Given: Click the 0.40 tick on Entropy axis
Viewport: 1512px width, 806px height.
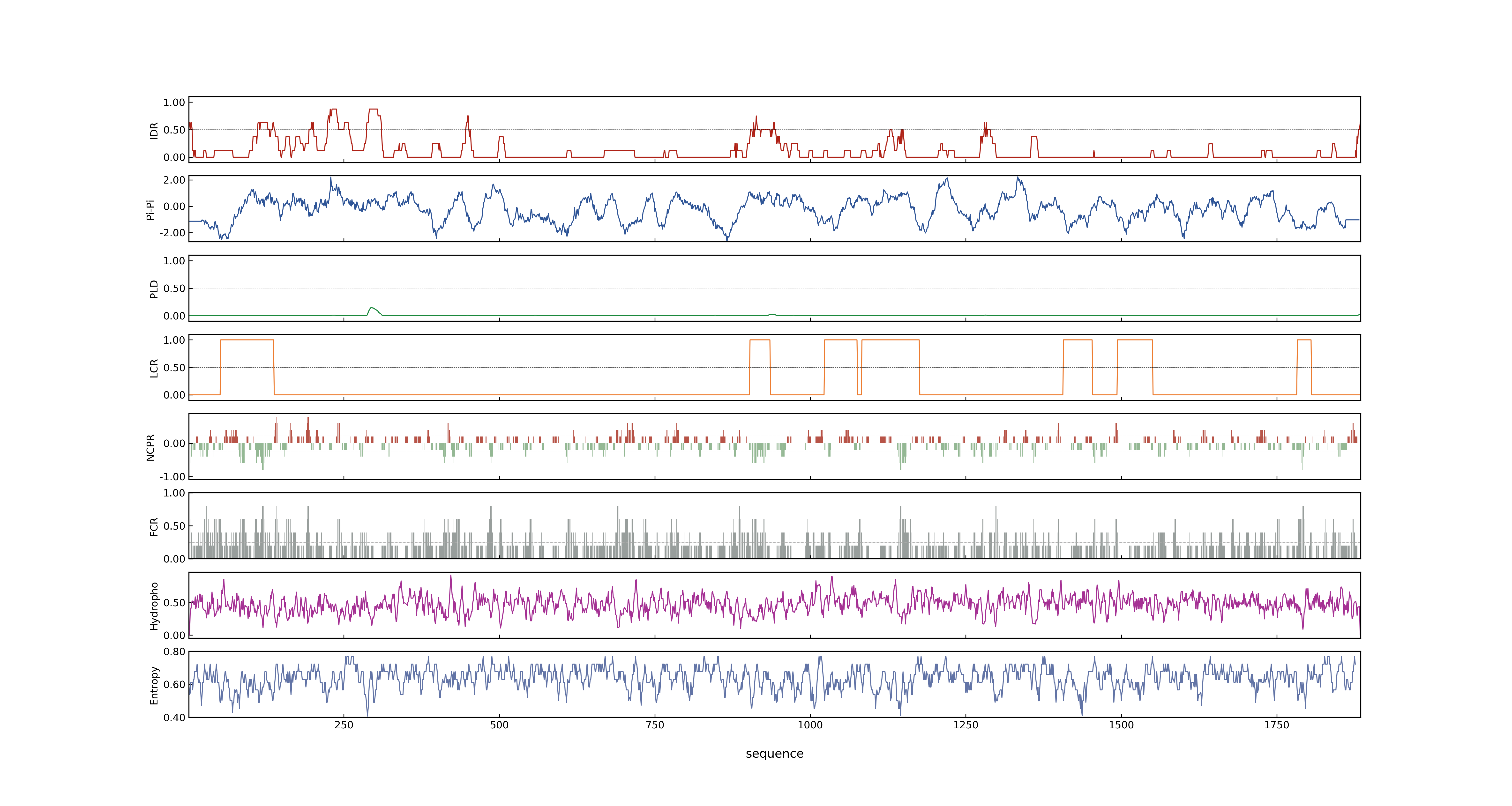Looking at the screenshot, I should [x=174, y=717].
